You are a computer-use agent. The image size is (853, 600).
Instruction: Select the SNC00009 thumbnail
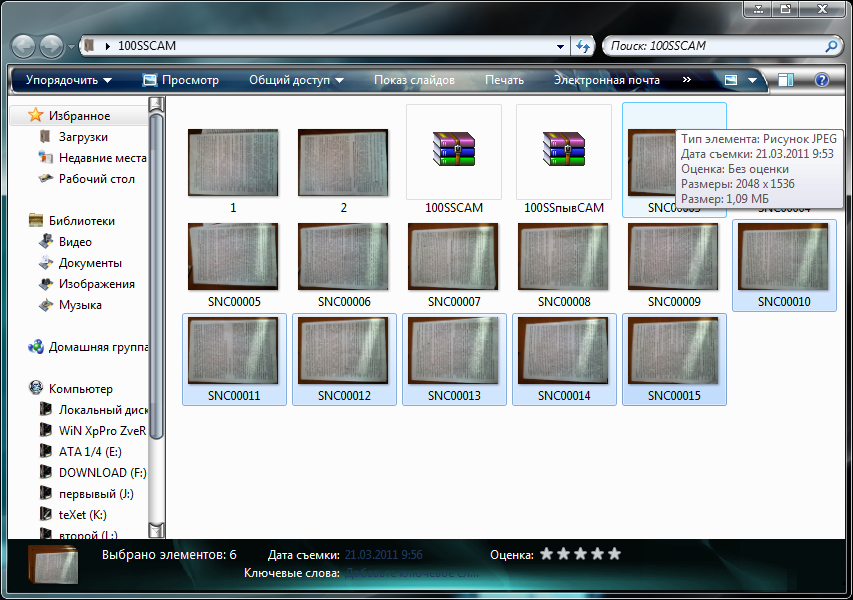click(x=673, y=256)
